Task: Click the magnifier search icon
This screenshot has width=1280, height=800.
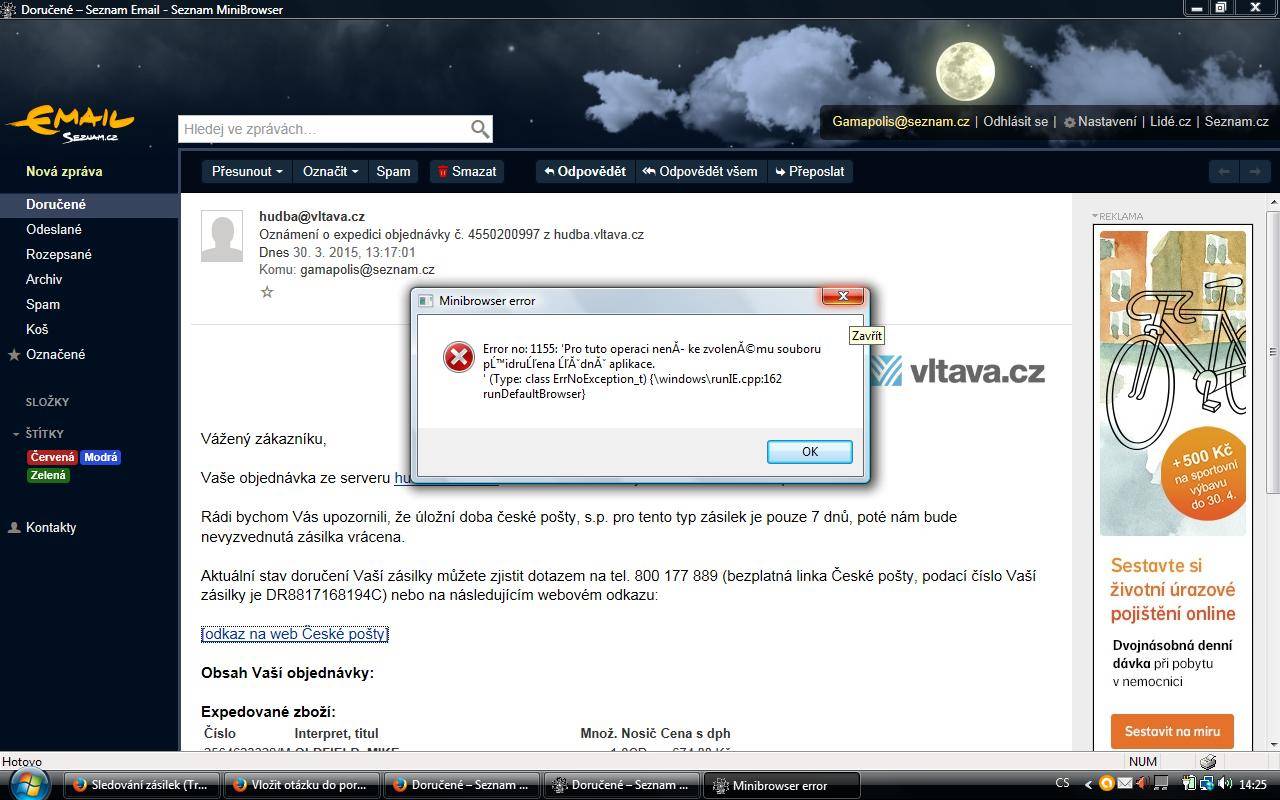Action: (480, 129)
